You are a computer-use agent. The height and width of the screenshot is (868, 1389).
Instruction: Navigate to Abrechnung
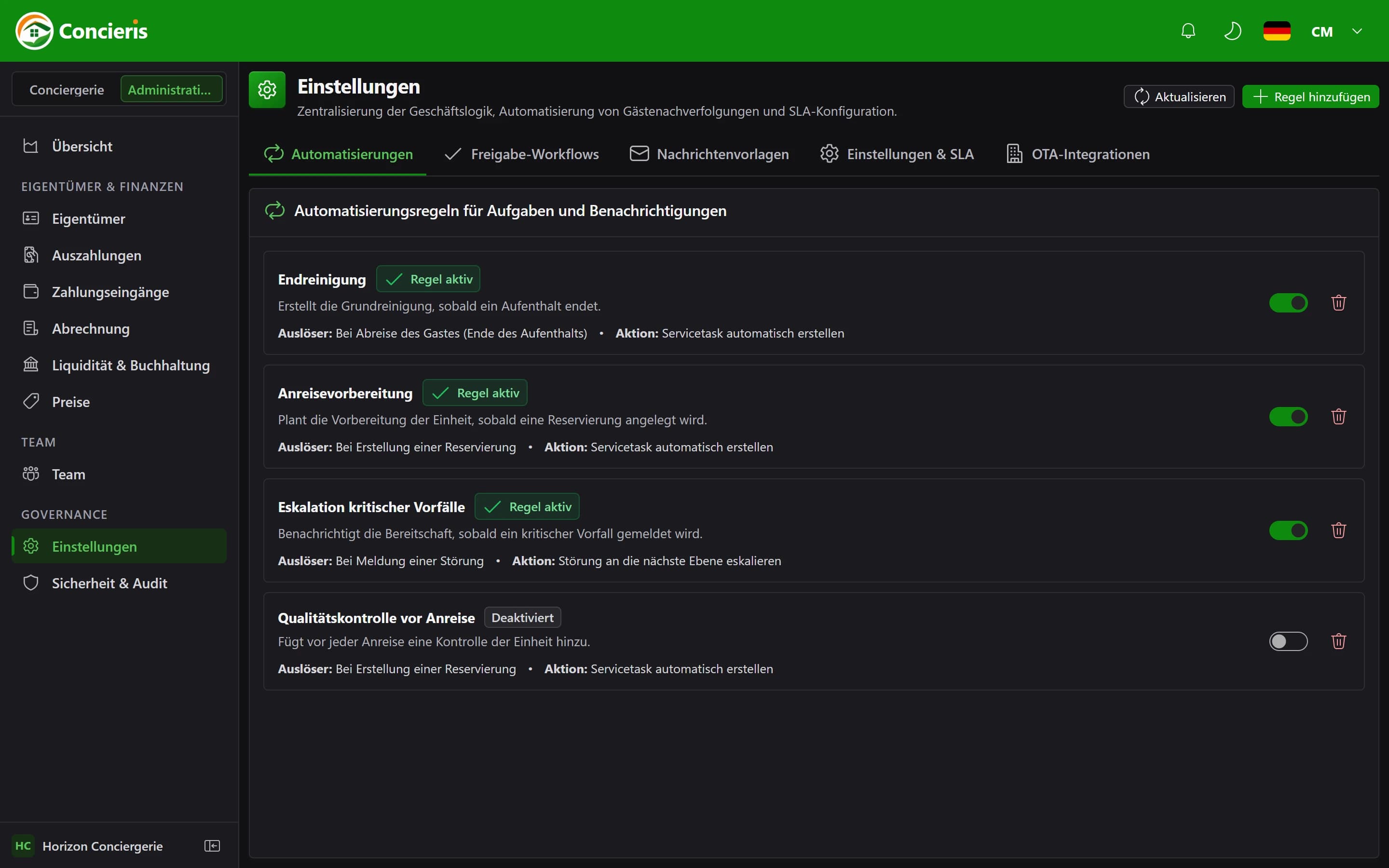[x=119, y=328]
